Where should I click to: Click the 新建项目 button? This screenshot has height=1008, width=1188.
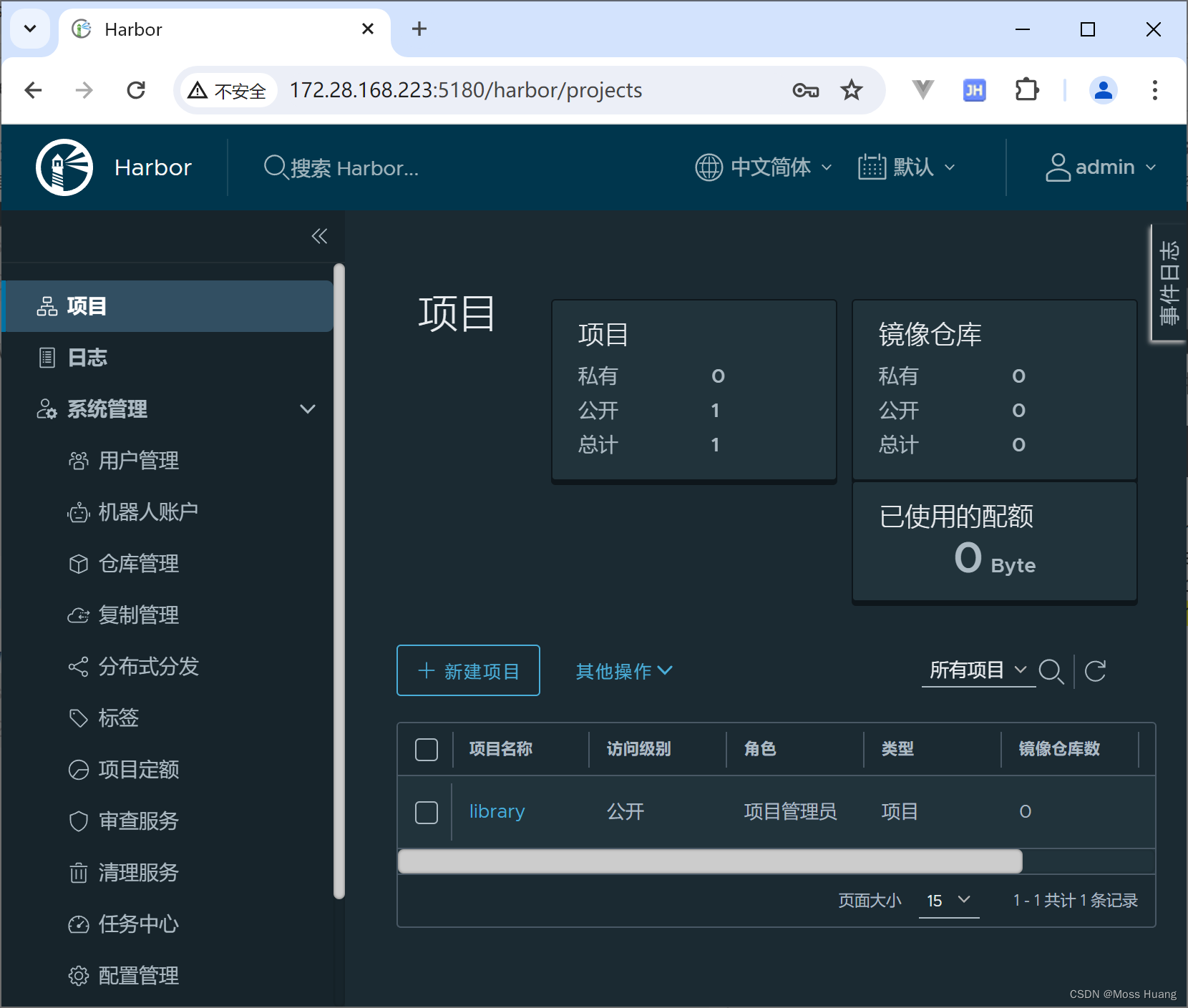coord(468,670)
